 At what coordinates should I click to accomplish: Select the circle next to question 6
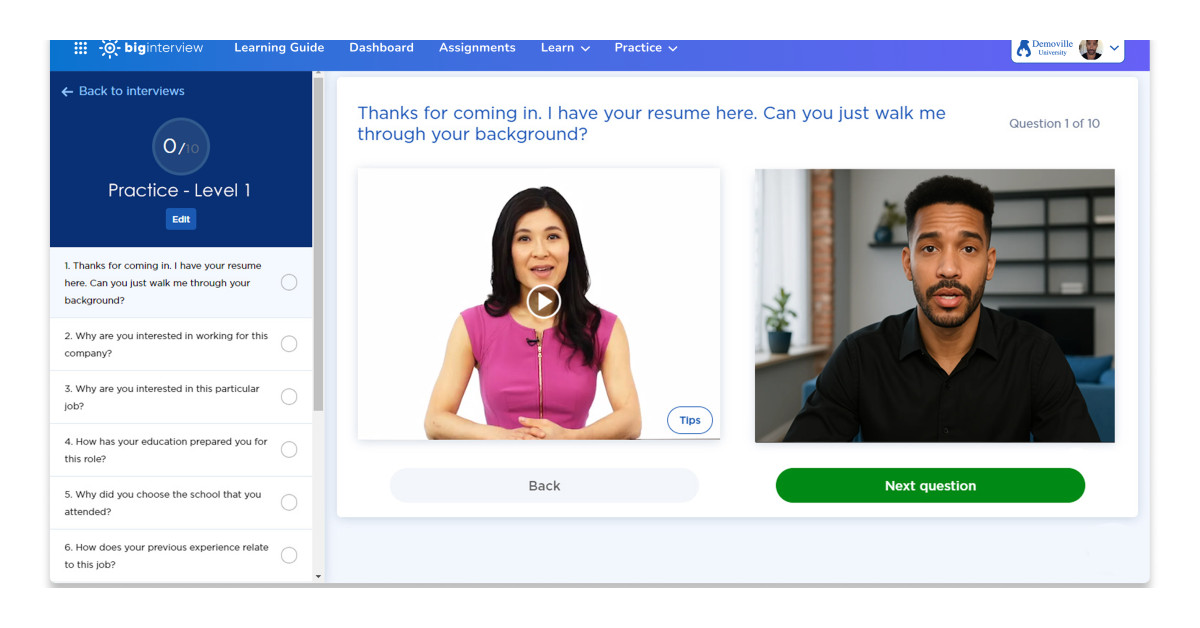coord(289,555)
